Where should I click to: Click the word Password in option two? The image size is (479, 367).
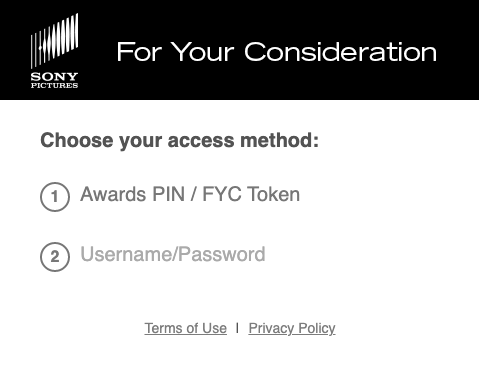point(222,254)
